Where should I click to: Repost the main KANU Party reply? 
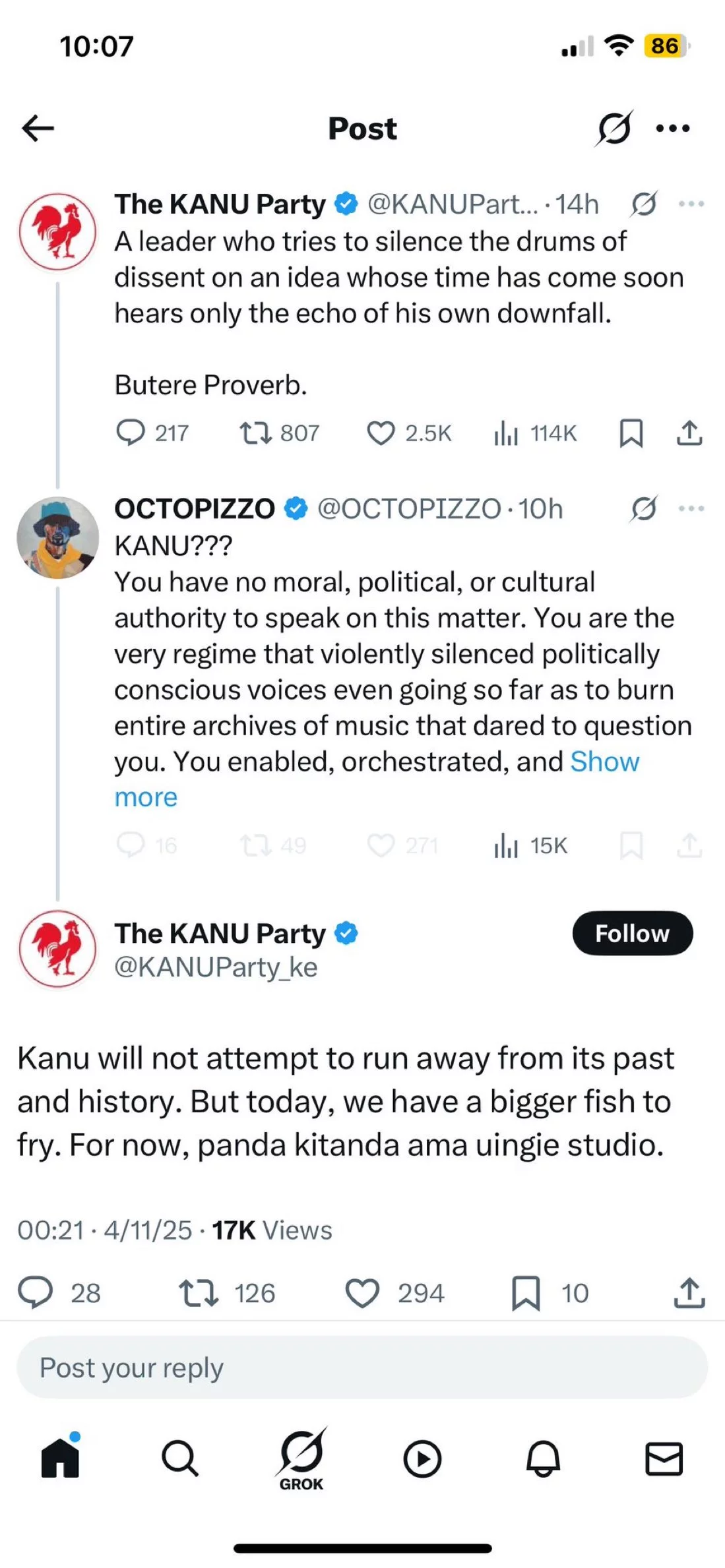click(198, 1293)
